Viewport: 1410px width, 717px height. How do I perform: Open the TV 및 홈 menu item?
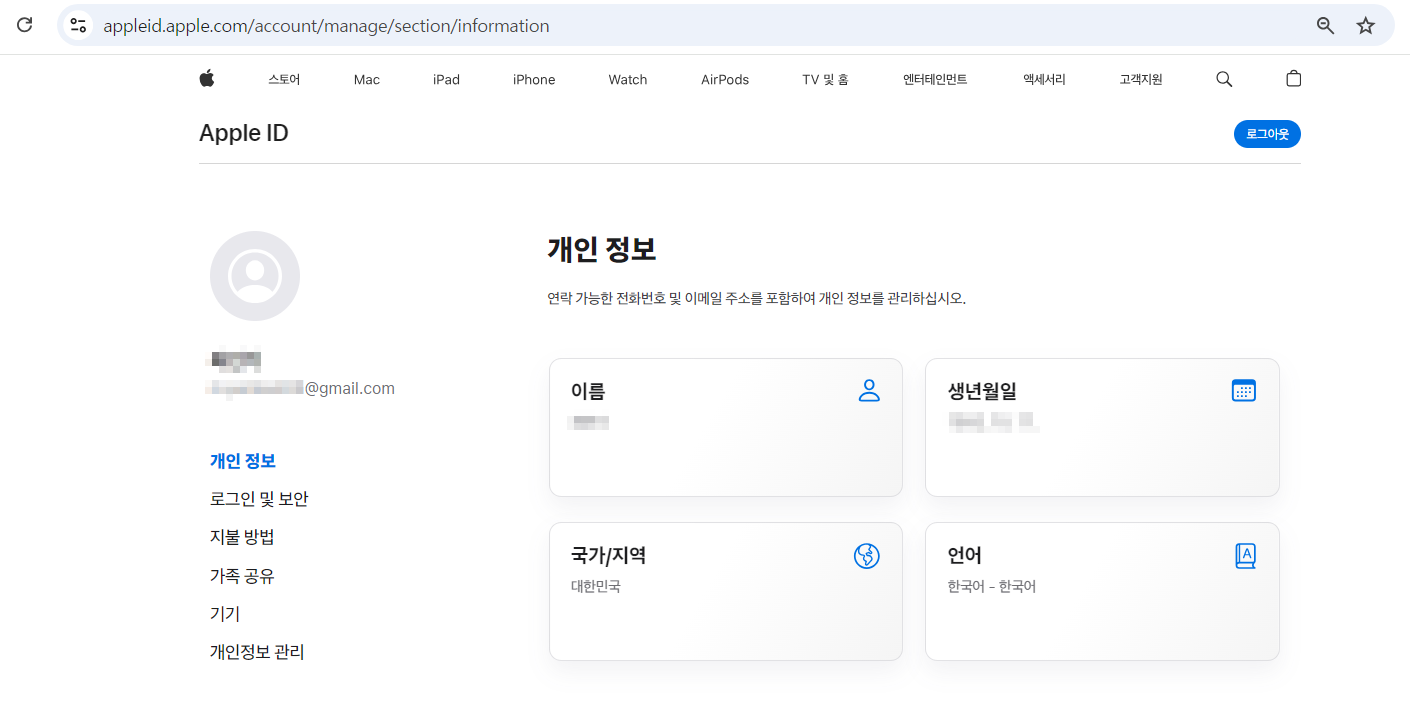click(825, 79)
